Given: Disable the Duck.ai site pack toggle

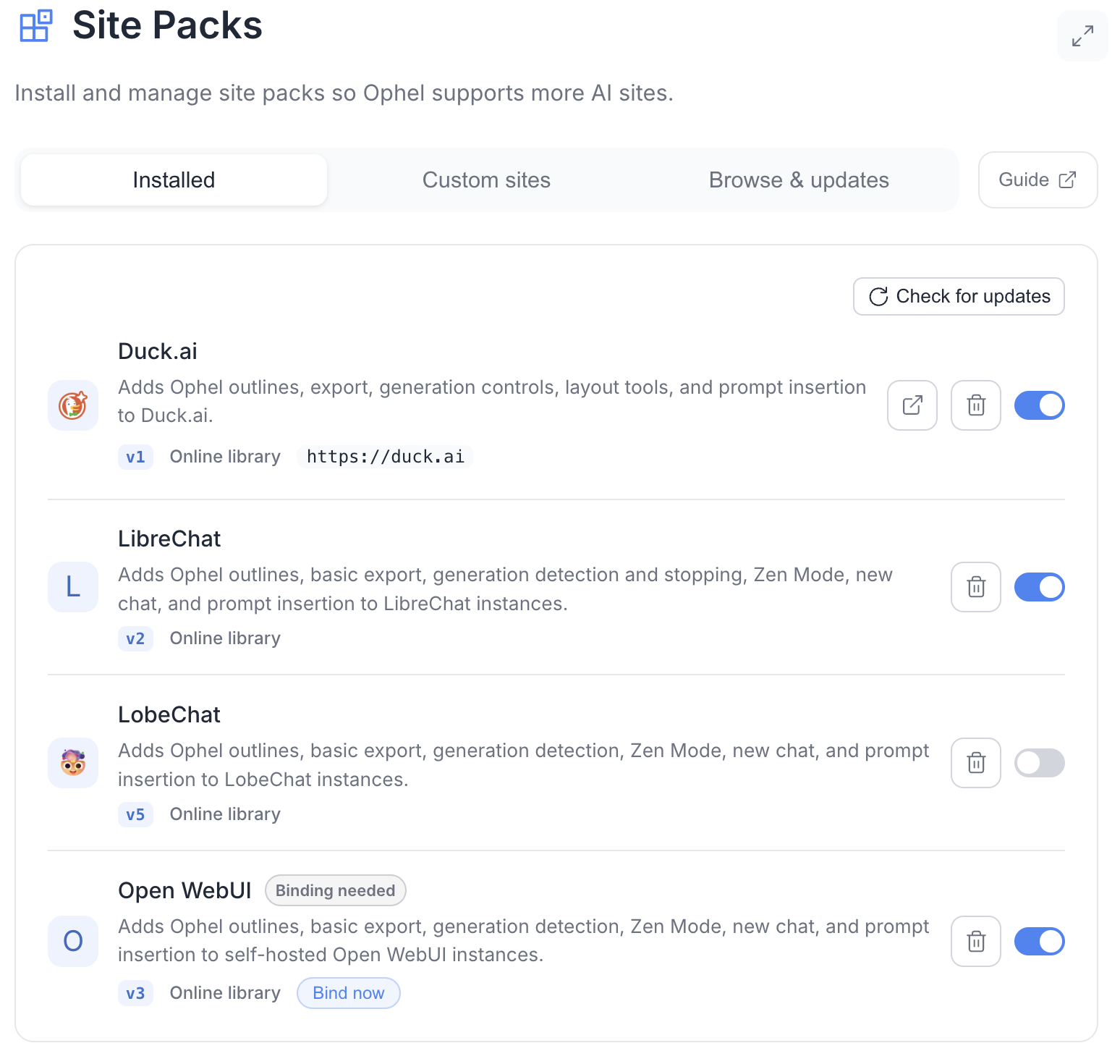Looking at the screenshot, I should pos(1039,405).
